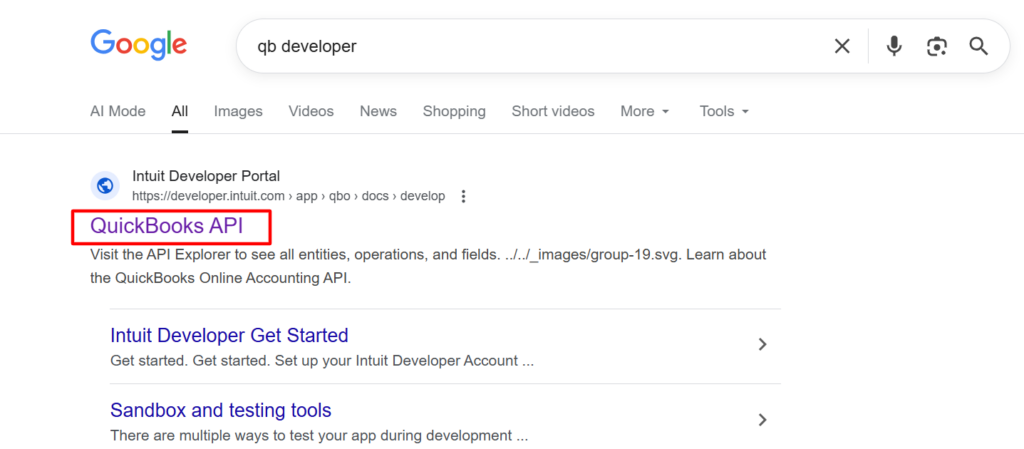Screen dimensions: 1024x449
Task: Expand the More search filters dropdown
Action: 644,111
